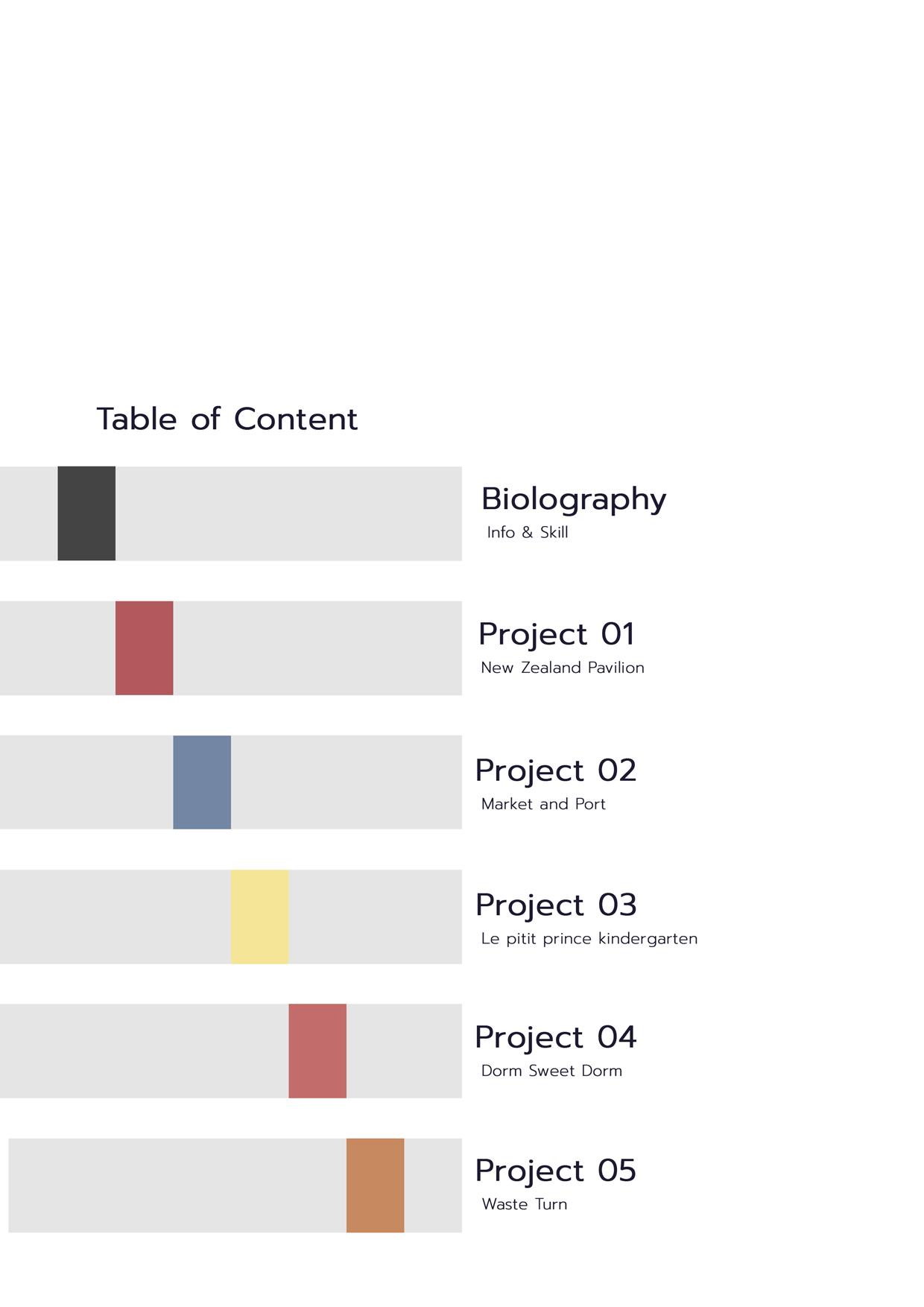The height and width of the screenshot is (1307, 924).
Task: Open the Biolography heading
Action: pyautogui.click(x=574, y=500)
